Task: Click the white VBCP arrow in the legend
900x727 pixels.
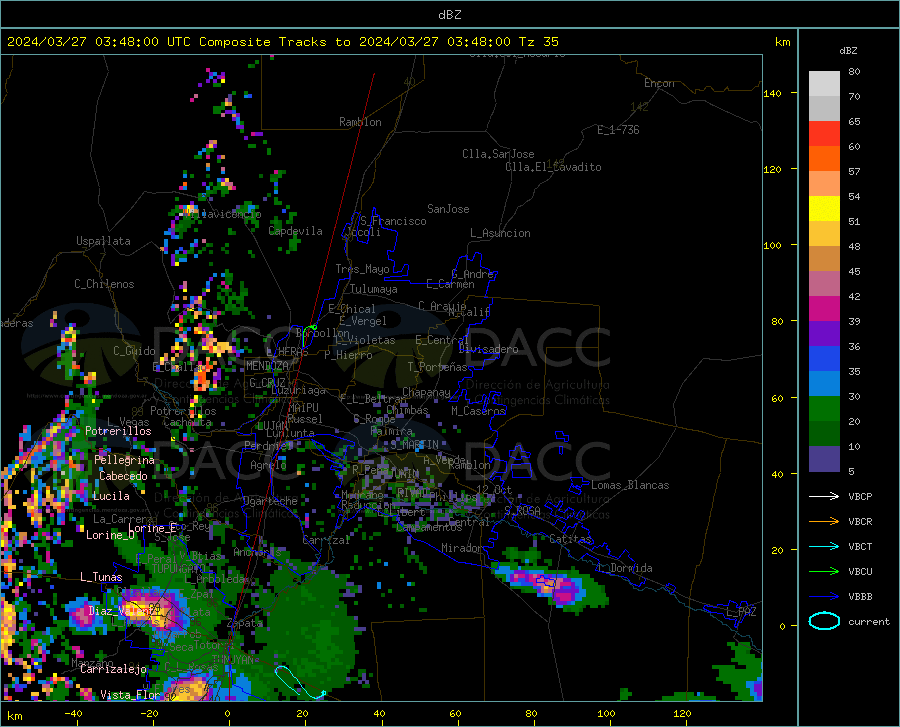Action: click(824, 496)
